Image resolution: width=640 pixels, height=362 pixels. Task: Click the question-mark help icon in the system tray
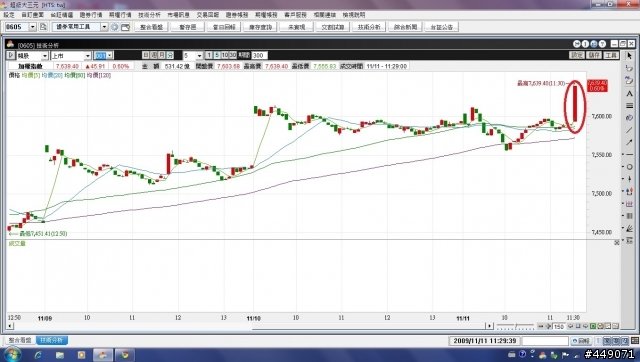(x=522, y=354)
